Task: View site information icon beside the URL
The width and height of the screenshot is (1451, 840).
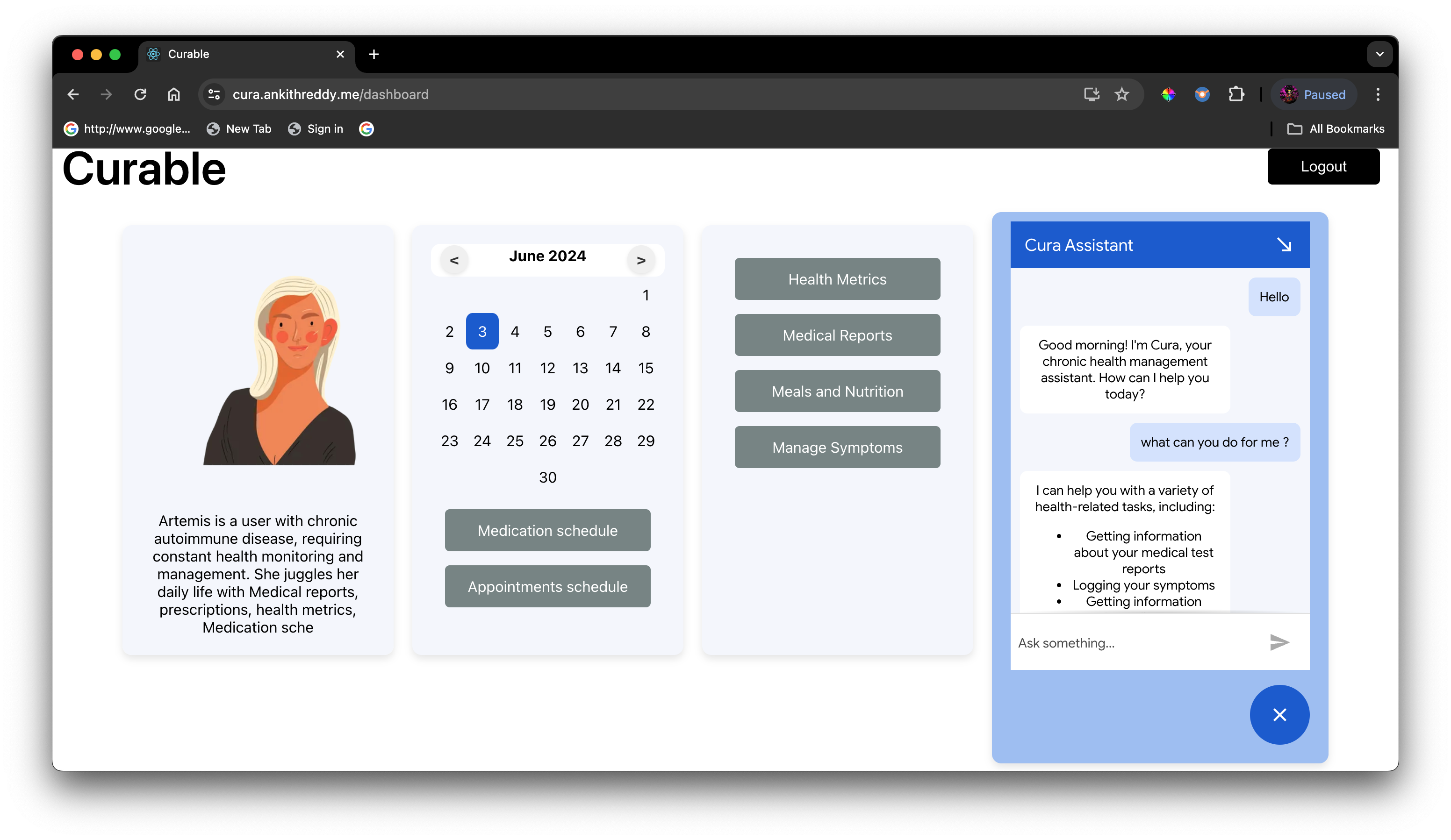Action: click(214, 94)
